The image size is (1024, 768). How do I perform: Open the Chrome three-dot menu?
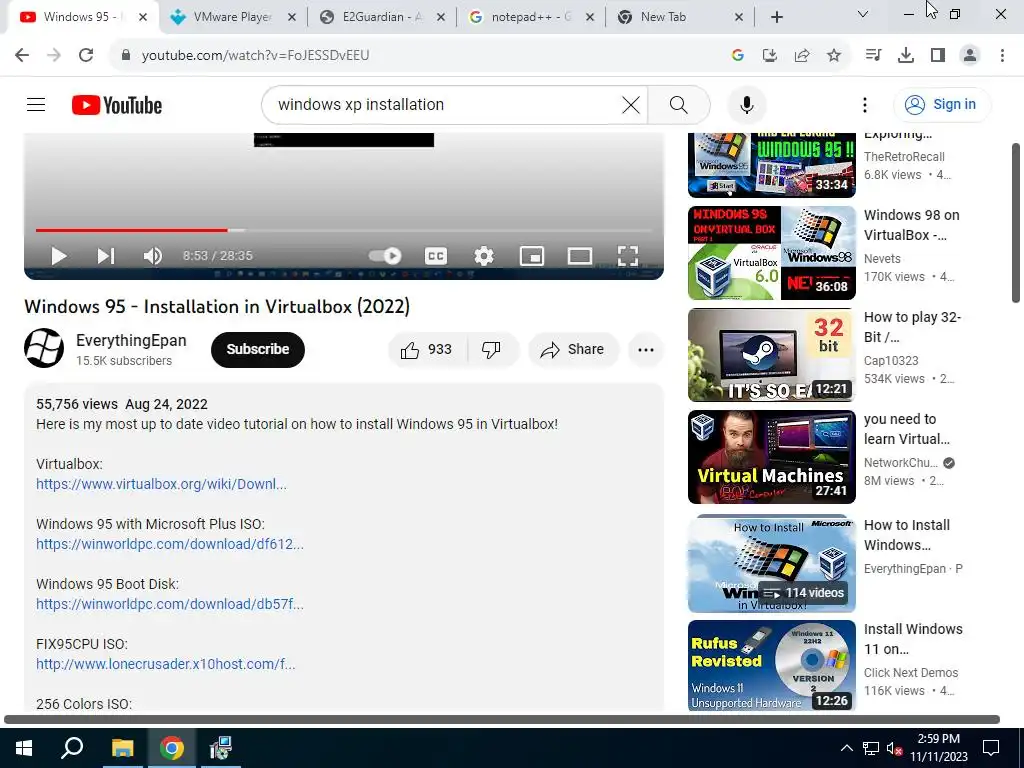pyautogui.click(x=1002, y=56)
